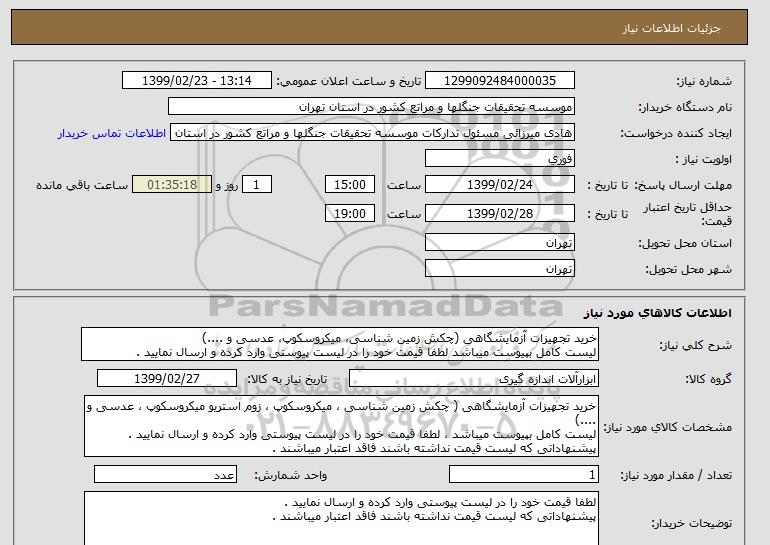Click the label ایجاد کننده درخواست
The height and width of the screenshot is (545, 770).
(676, 134)
